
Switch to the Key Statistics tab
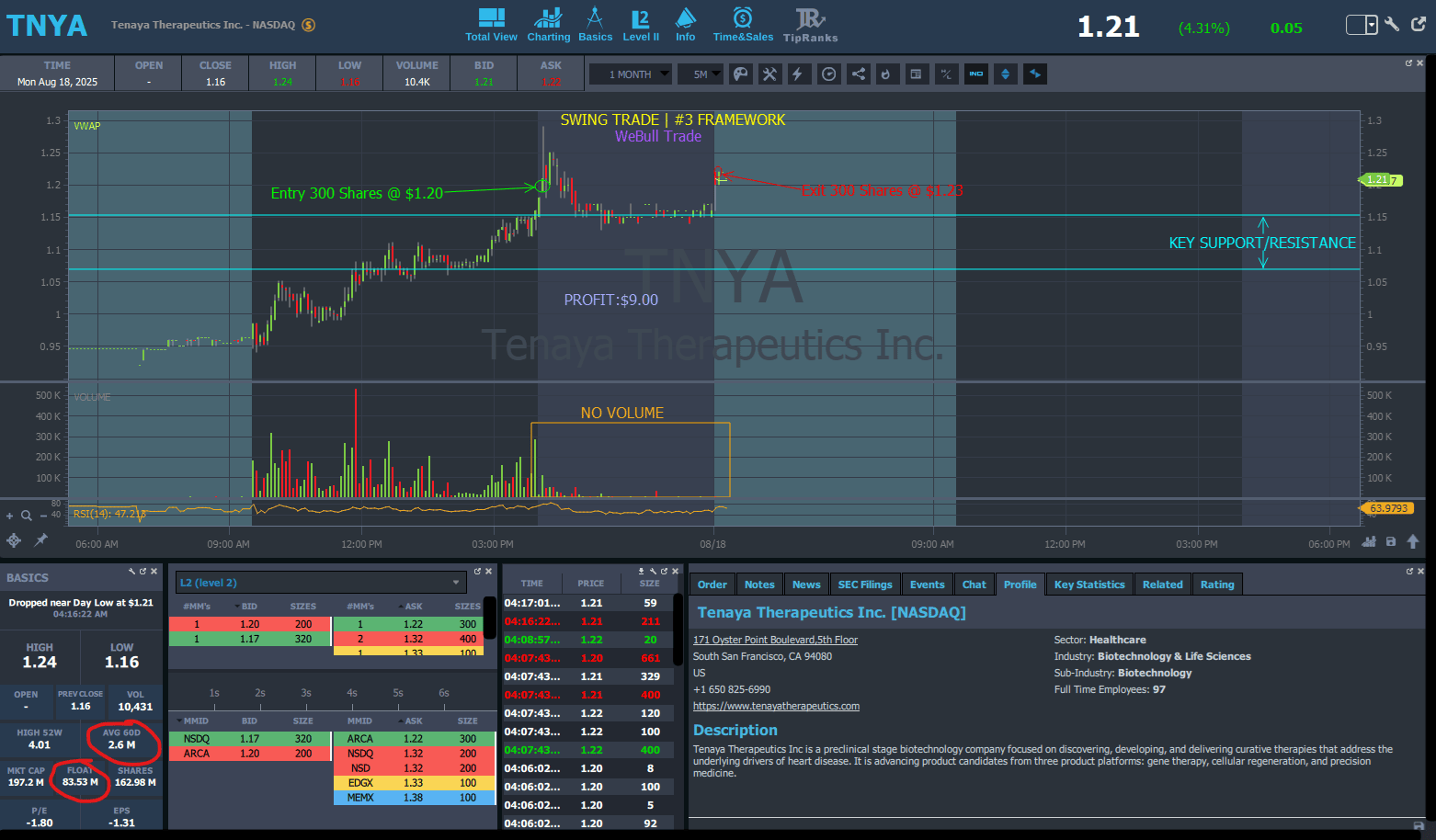coord(1089,585)
